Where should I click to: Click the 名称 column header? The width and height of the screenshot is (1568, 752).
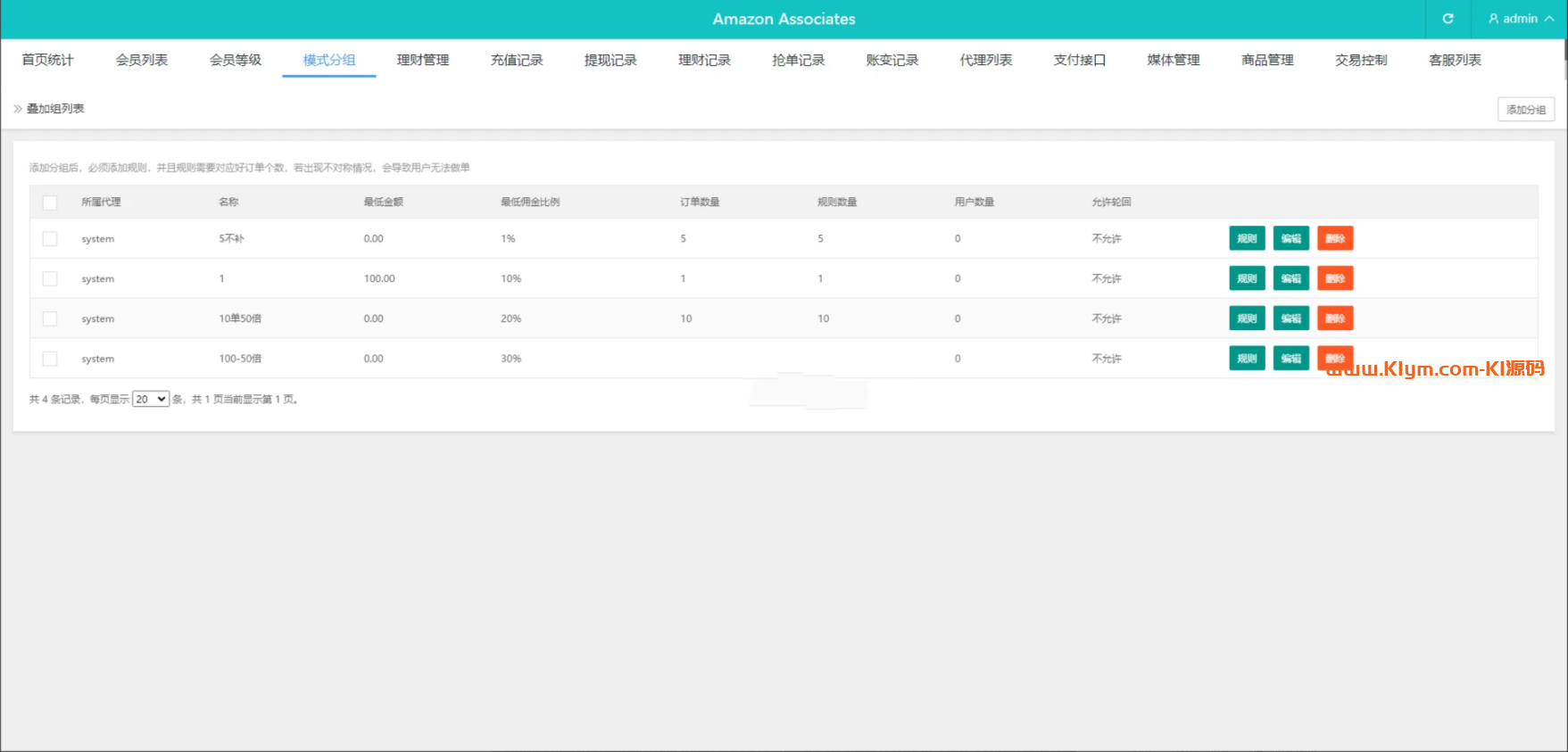(228, 202)
